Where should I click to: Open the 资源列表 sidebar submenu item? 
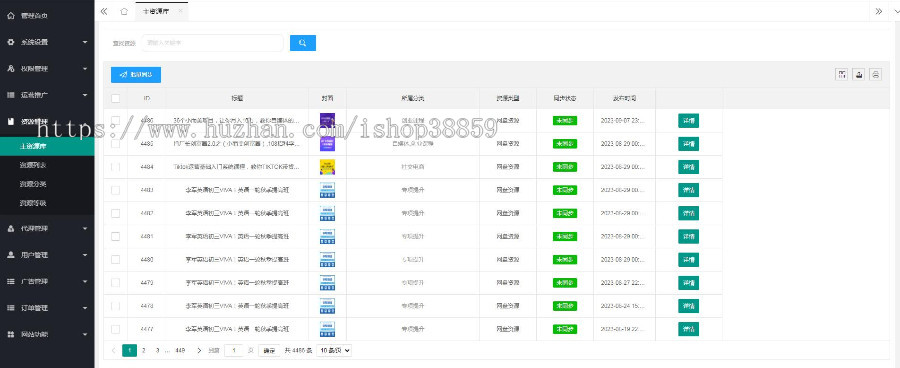coord(47,165)
